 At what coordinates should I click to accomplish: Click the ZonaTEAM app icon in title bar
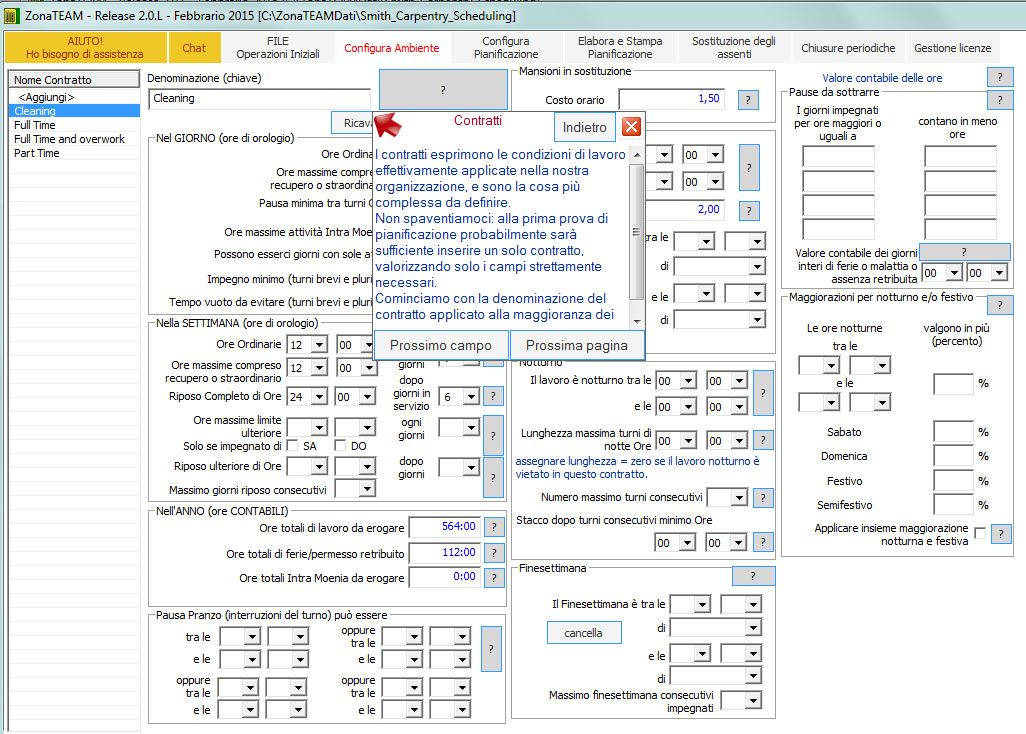pos(11,15)
